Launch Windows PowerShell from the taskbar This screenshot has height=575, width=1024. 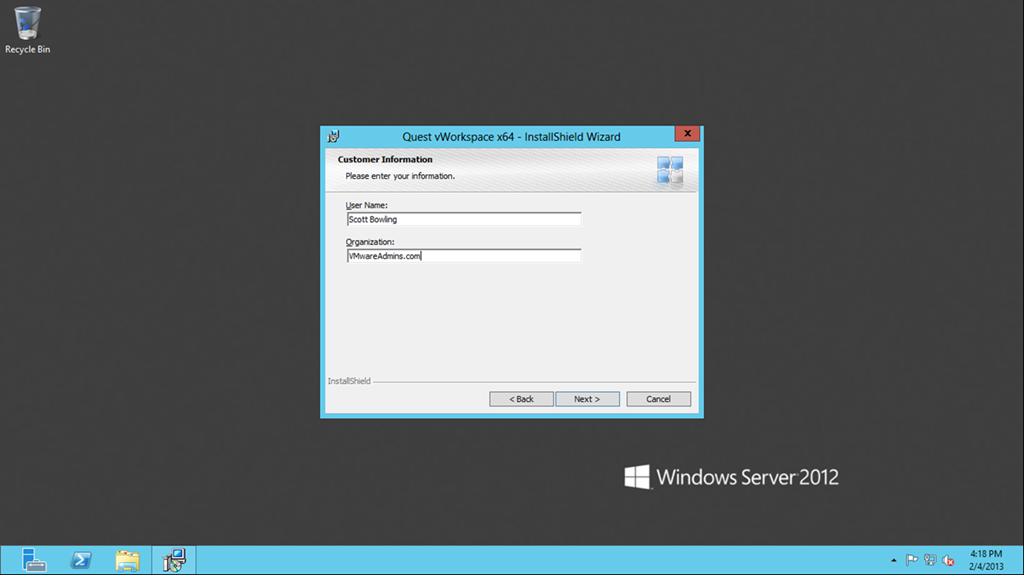[x=81, y=560]
